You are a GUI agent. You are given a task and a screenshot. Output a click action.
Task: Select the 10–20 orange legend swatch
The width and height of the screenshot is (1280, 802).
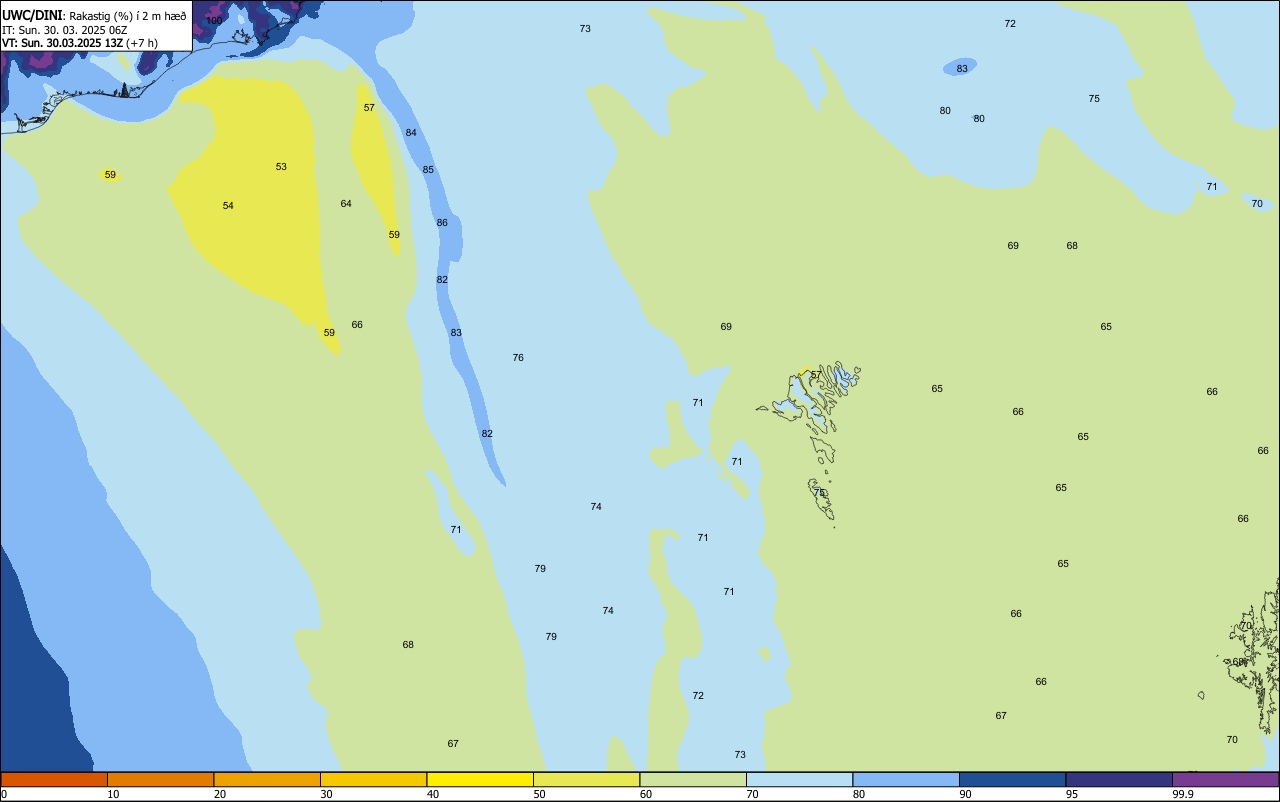[x=160, y=779]
